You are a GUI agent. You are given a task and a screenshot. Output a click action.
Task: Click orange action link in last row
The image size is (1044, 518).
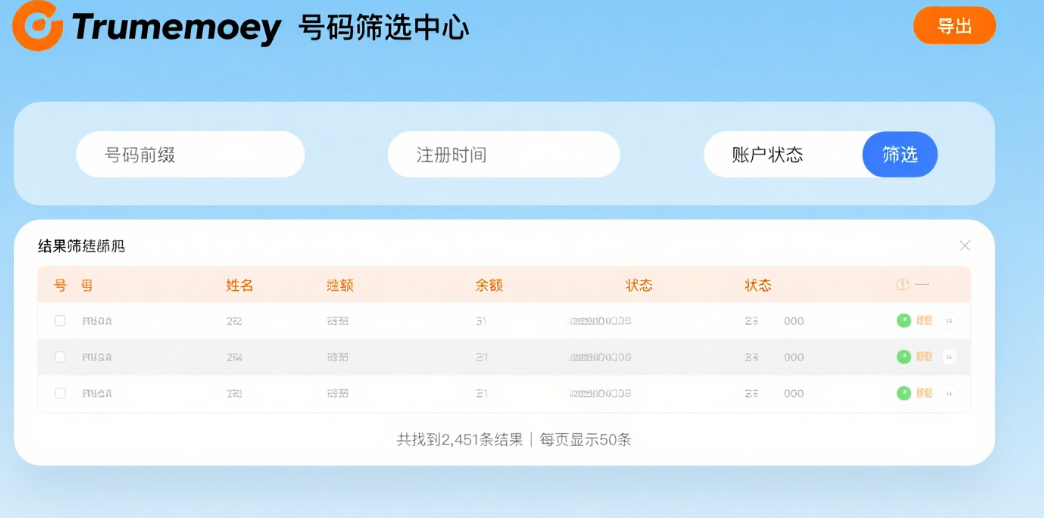coord(924,393)
